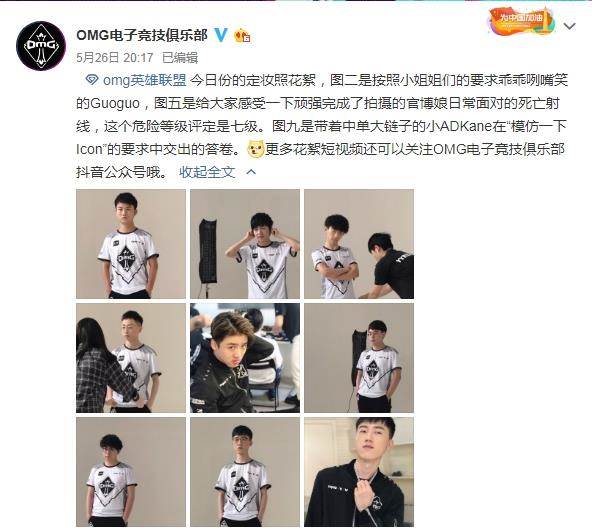Open the omg英雄联盟 super topic link
592x530 pixels.
point(144,80)
